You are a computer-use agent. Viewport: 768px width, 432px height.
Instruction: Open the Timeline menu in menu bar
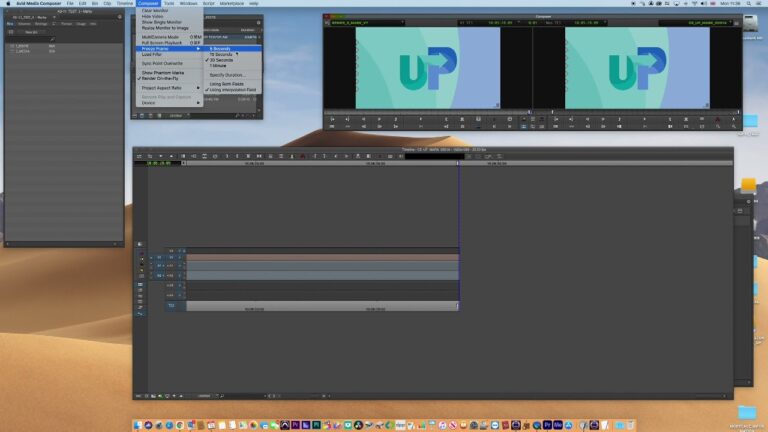coord(124,3)
